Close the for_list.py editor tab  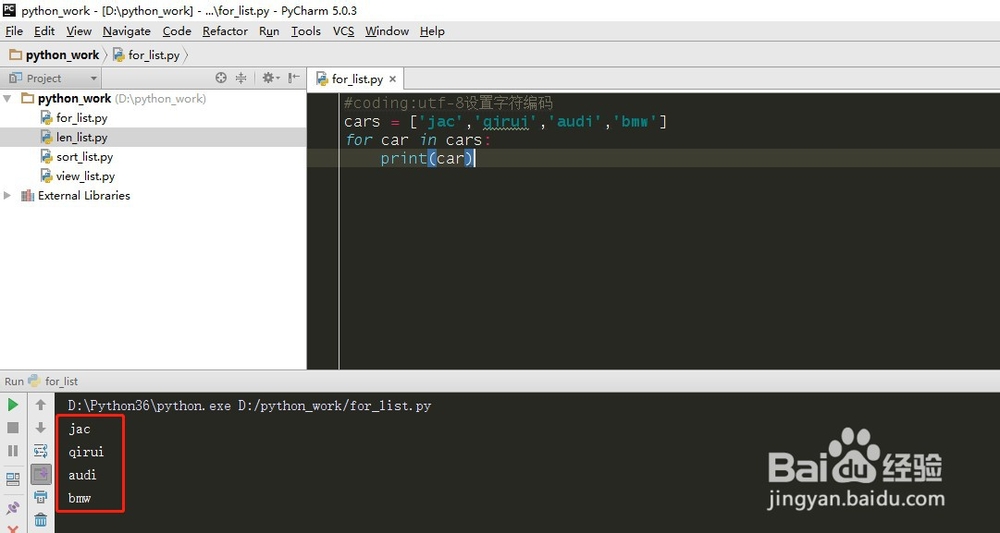click(393, 79)
